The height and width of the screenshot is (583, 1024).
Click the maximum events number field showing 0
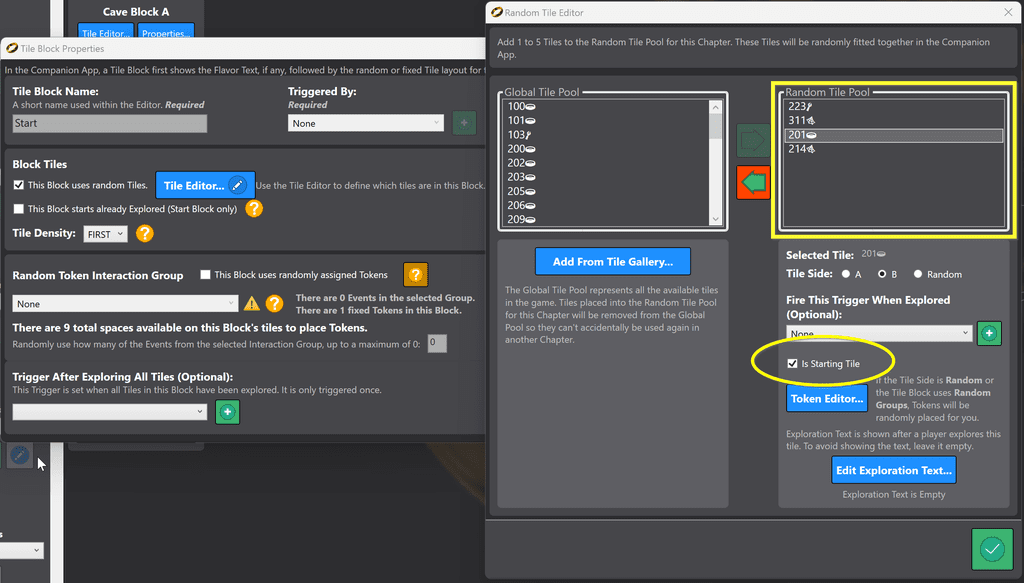coord(437,343)
